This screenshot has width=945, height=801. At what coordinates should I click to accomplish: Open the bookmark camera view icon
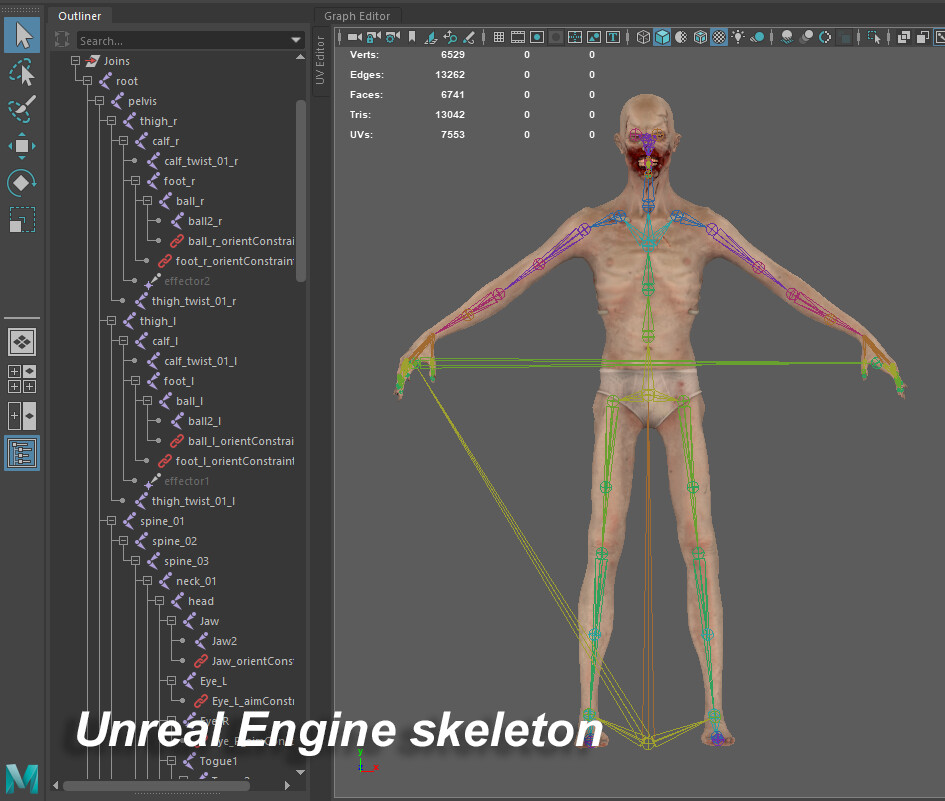[x=412, y=37]
